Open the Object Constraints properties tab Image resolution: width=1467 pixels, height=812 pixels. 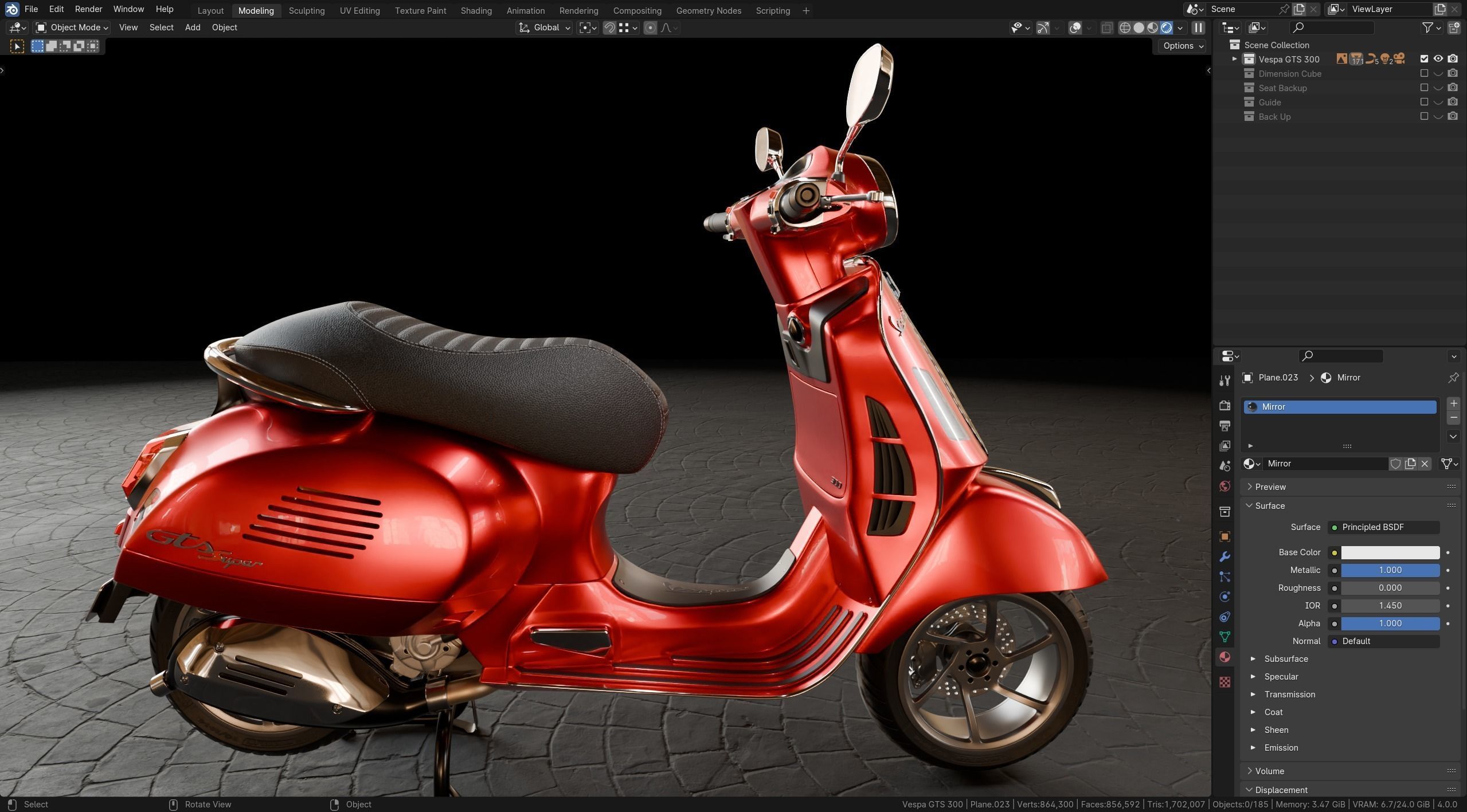tap(1225, 617)
